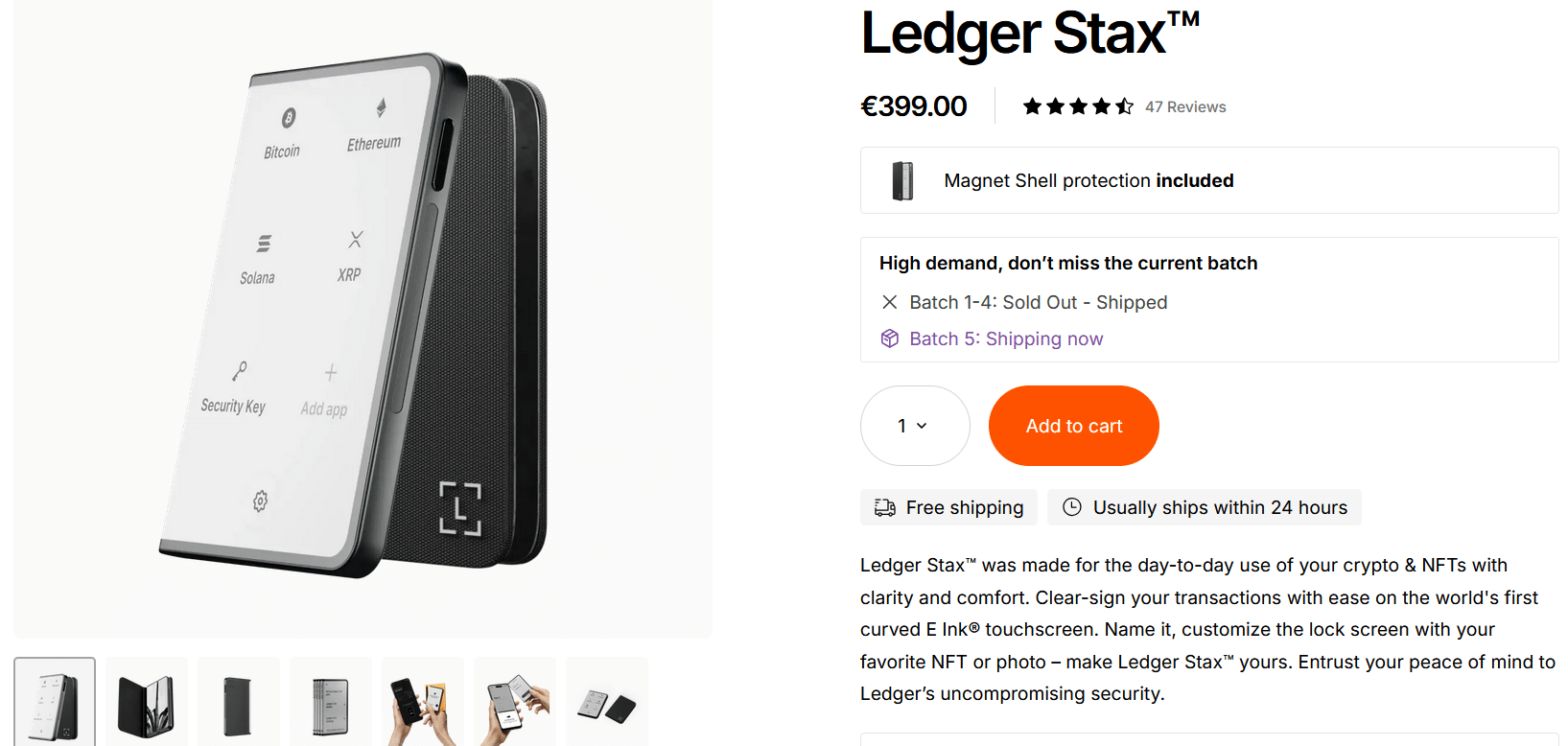Add the Ledger Stax to cart

1073,426
